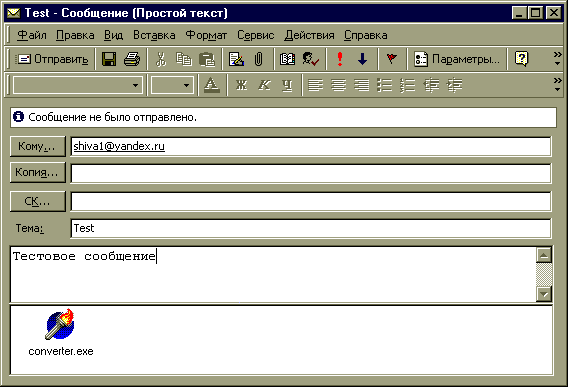Click the Print icon in toolbar

point(132,59)
